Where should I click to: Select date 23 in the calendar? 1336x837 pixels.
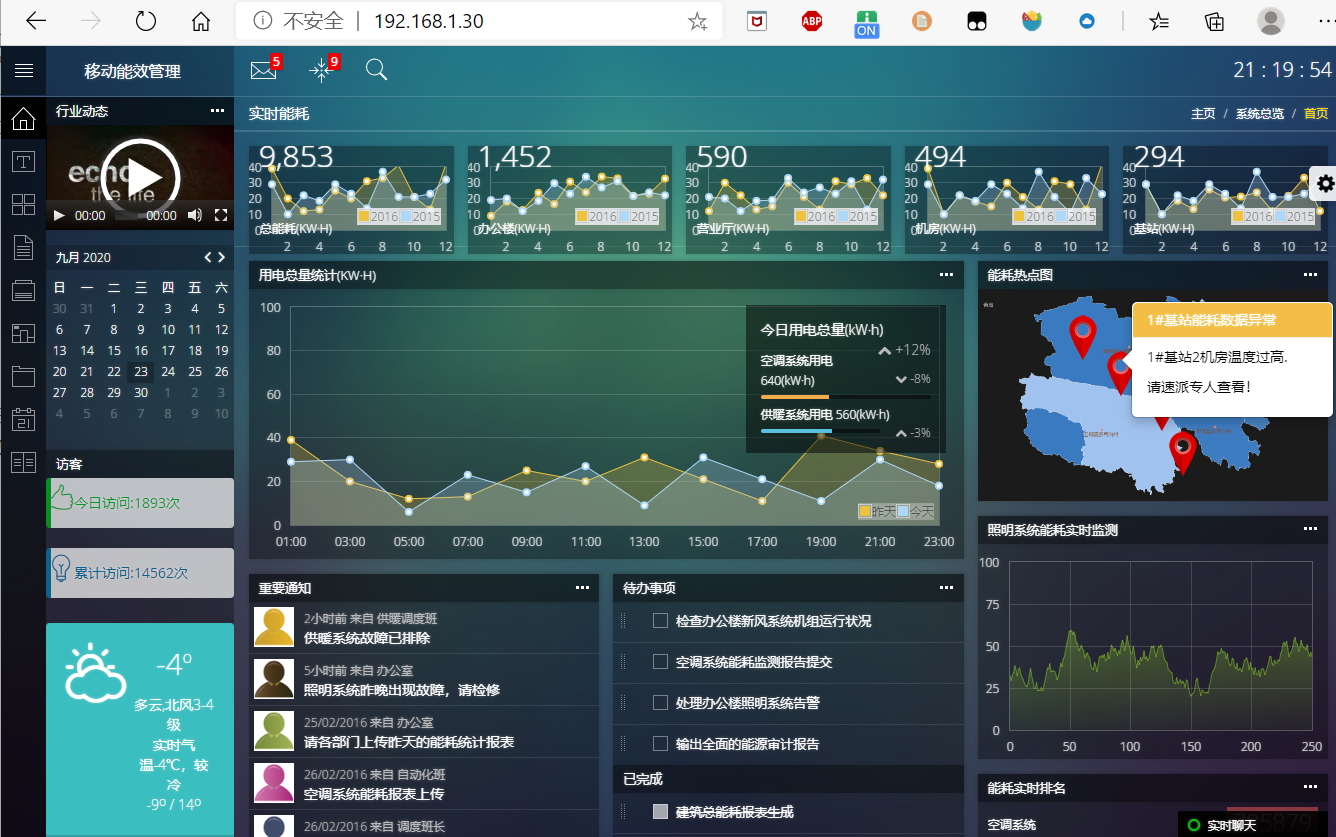point(141,371)
